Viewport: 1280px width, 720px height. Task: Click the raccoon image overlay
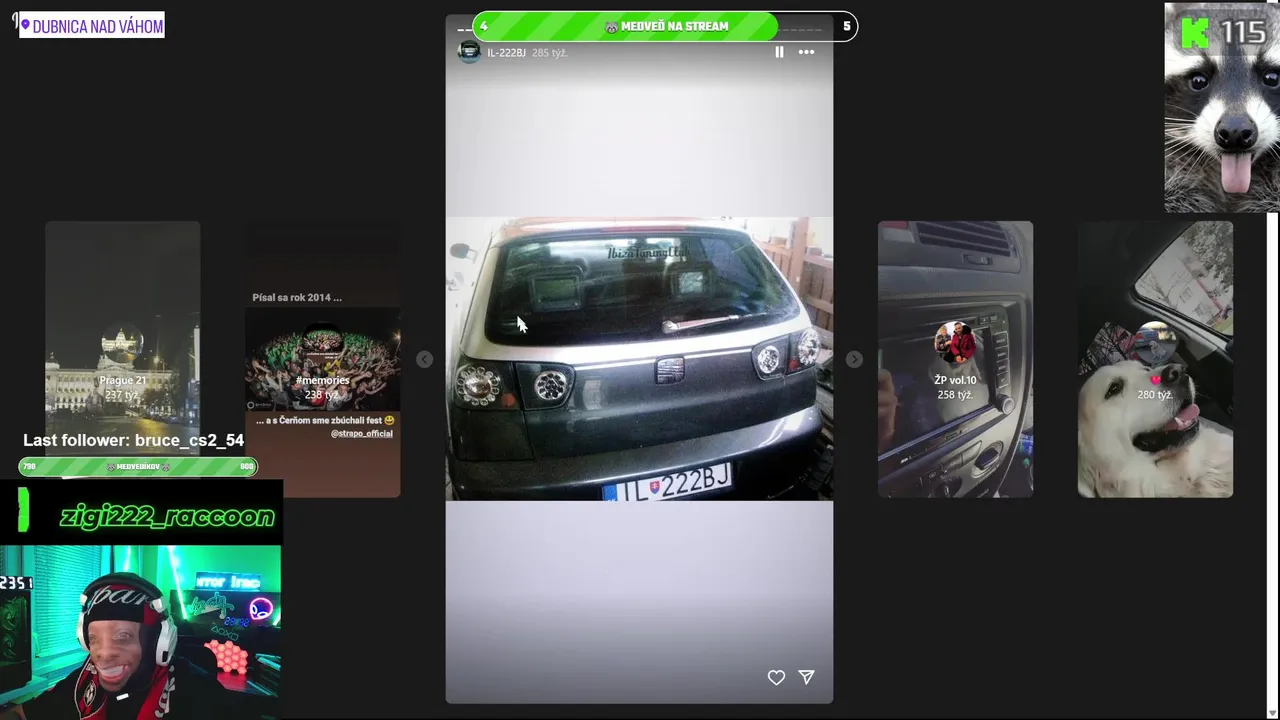1221,107
